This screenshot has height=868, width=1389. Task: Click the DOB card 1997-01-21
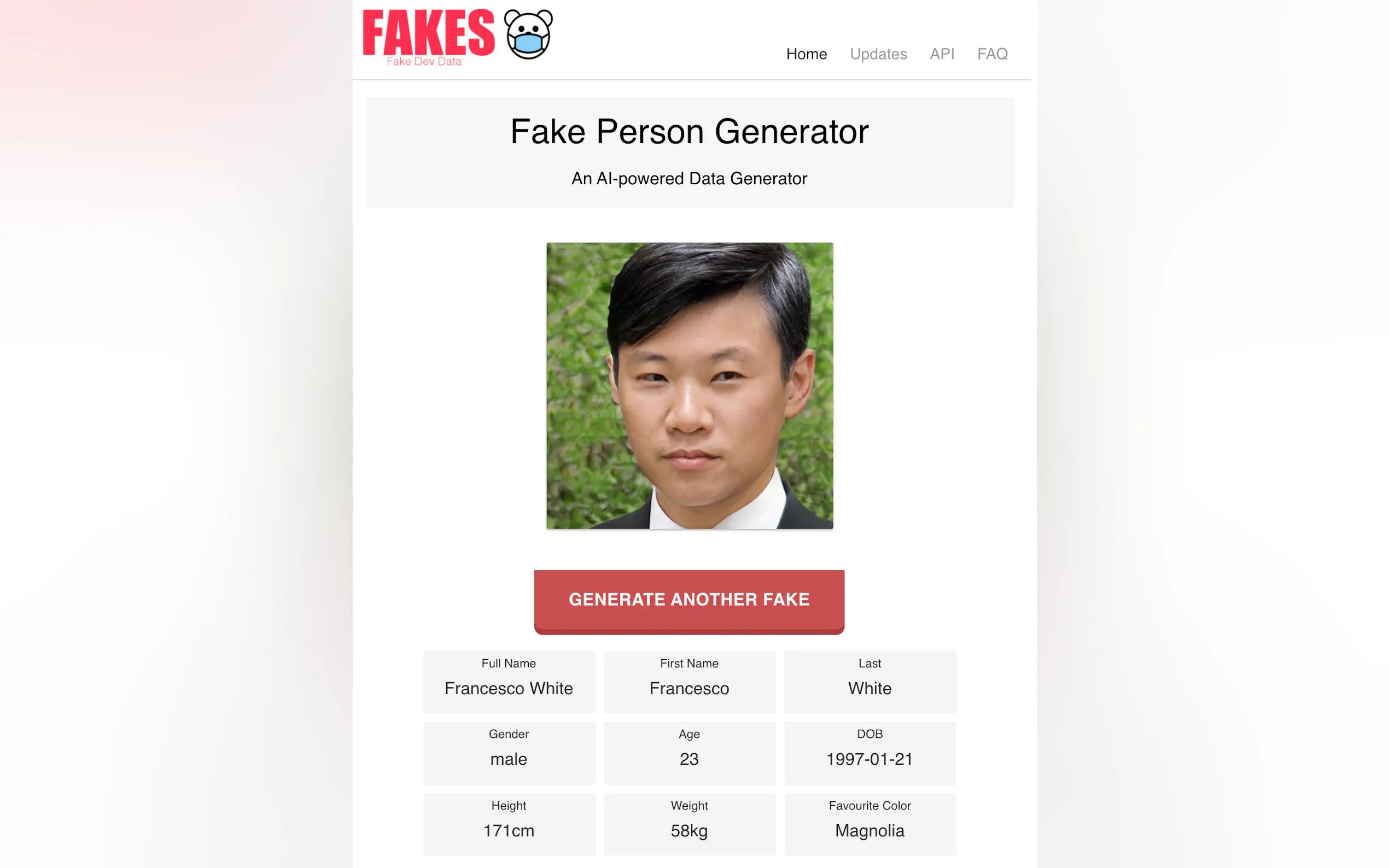[869, 753]
